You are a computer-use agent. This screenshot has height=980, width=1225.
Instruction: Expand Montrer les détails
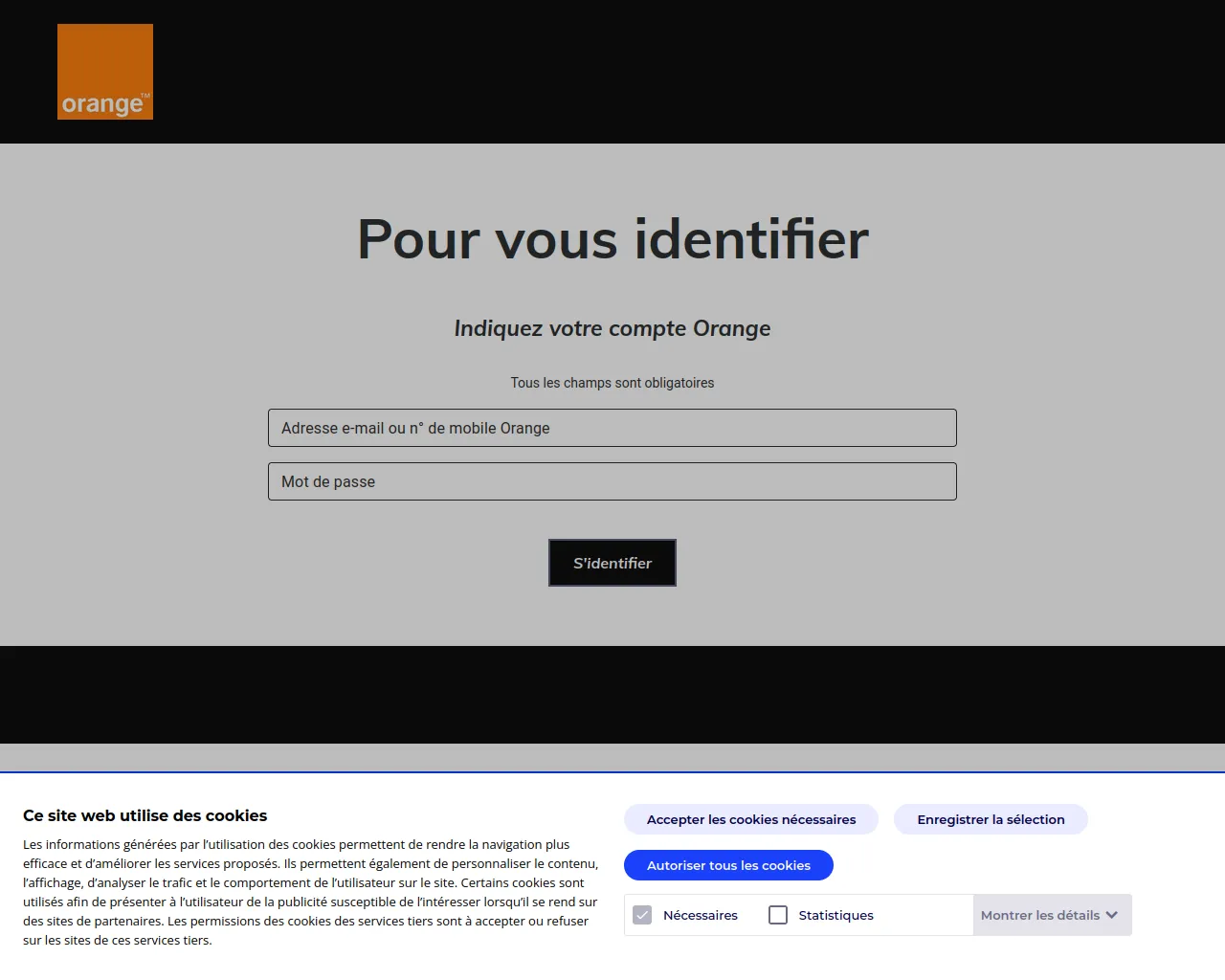[x=1052, y=915]
